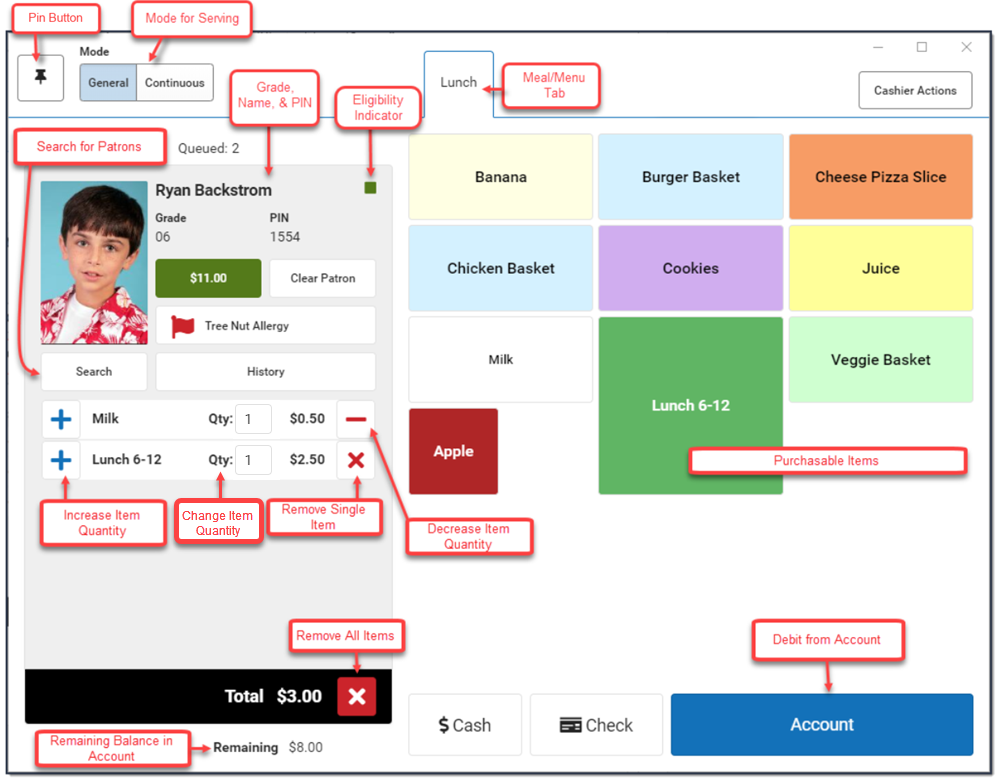Add Chicken Basket to the order
Viewport: 1000px width, 782px height.
tap(501, 268)
